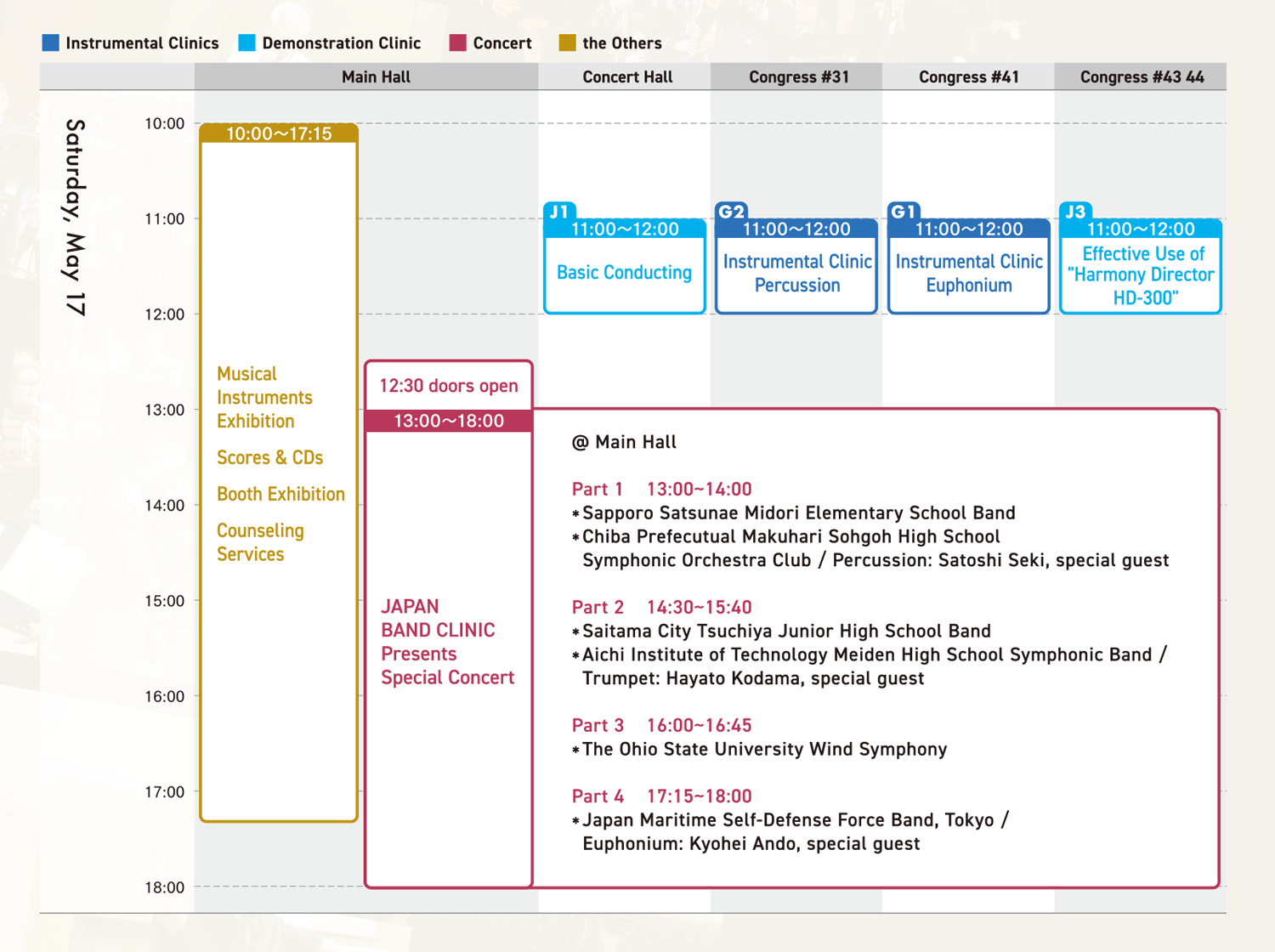
Task: Click the Musical Instruments Exhibition text
Action: 264,398
